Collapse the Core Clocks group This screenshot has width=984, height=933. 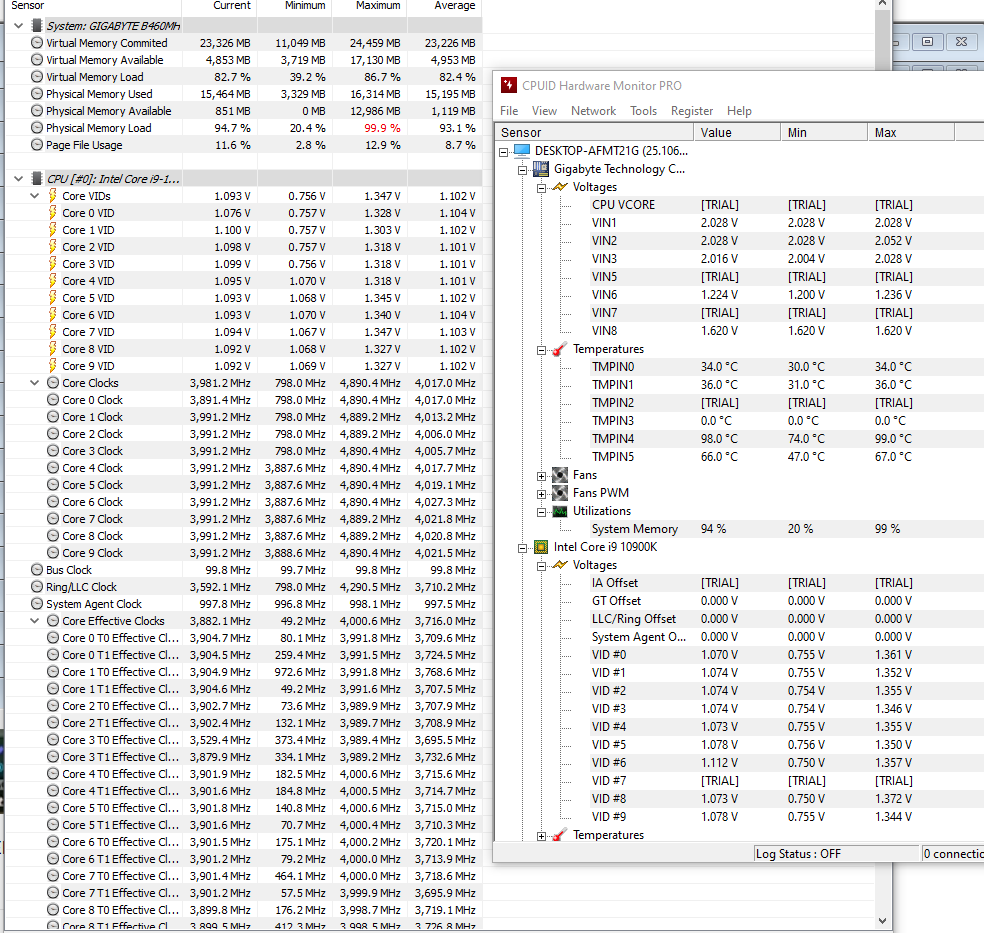click(35, 383)
